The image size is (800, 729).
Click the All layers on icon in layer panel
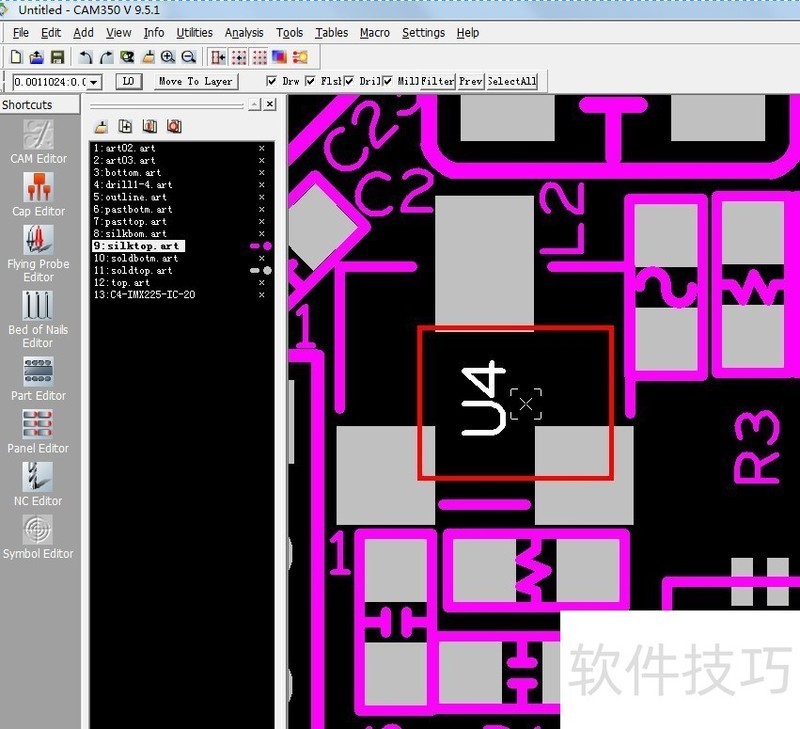[x=149, y=126]
